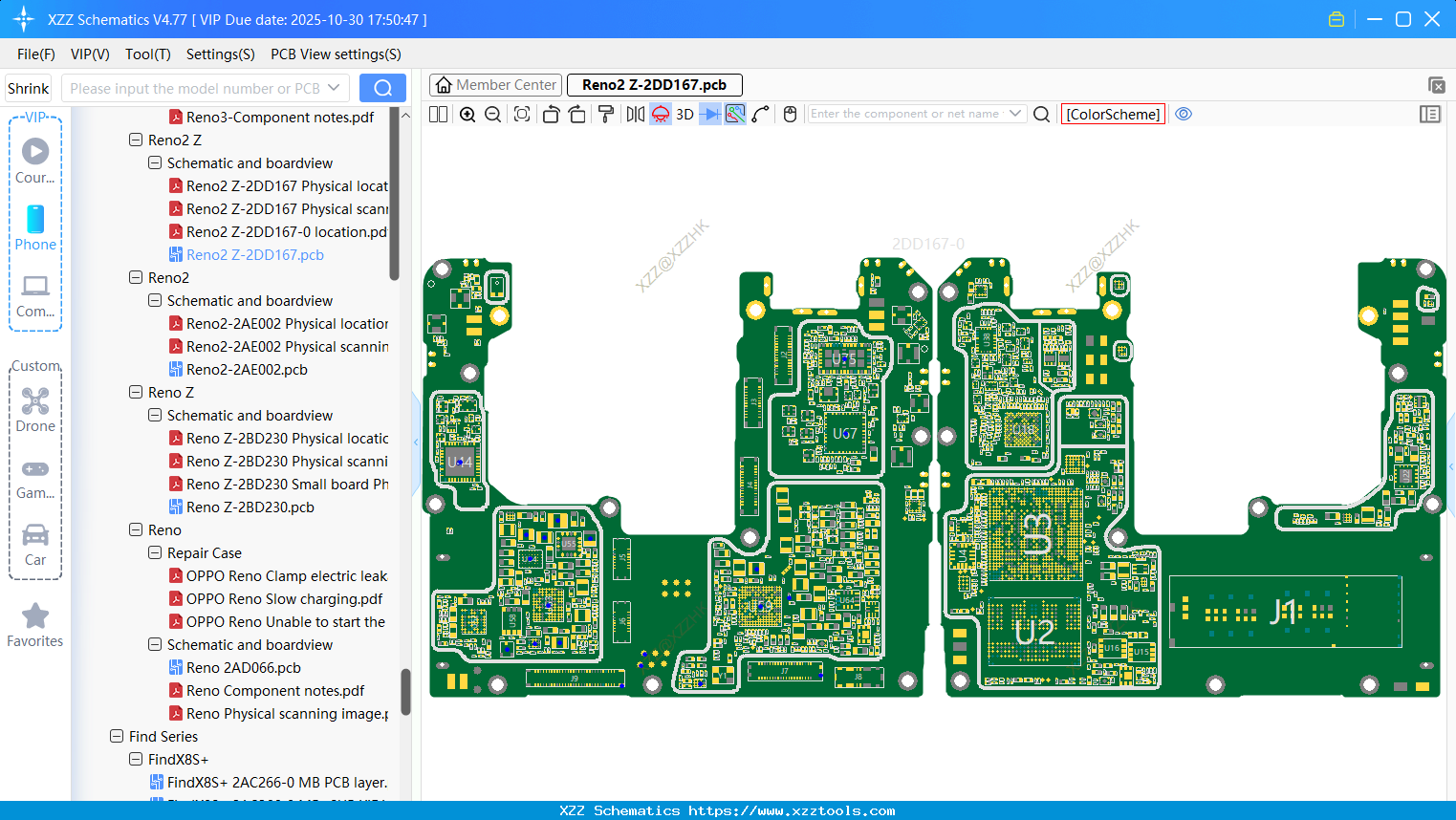Zoom out of the PCB view

tap(493, 114)
